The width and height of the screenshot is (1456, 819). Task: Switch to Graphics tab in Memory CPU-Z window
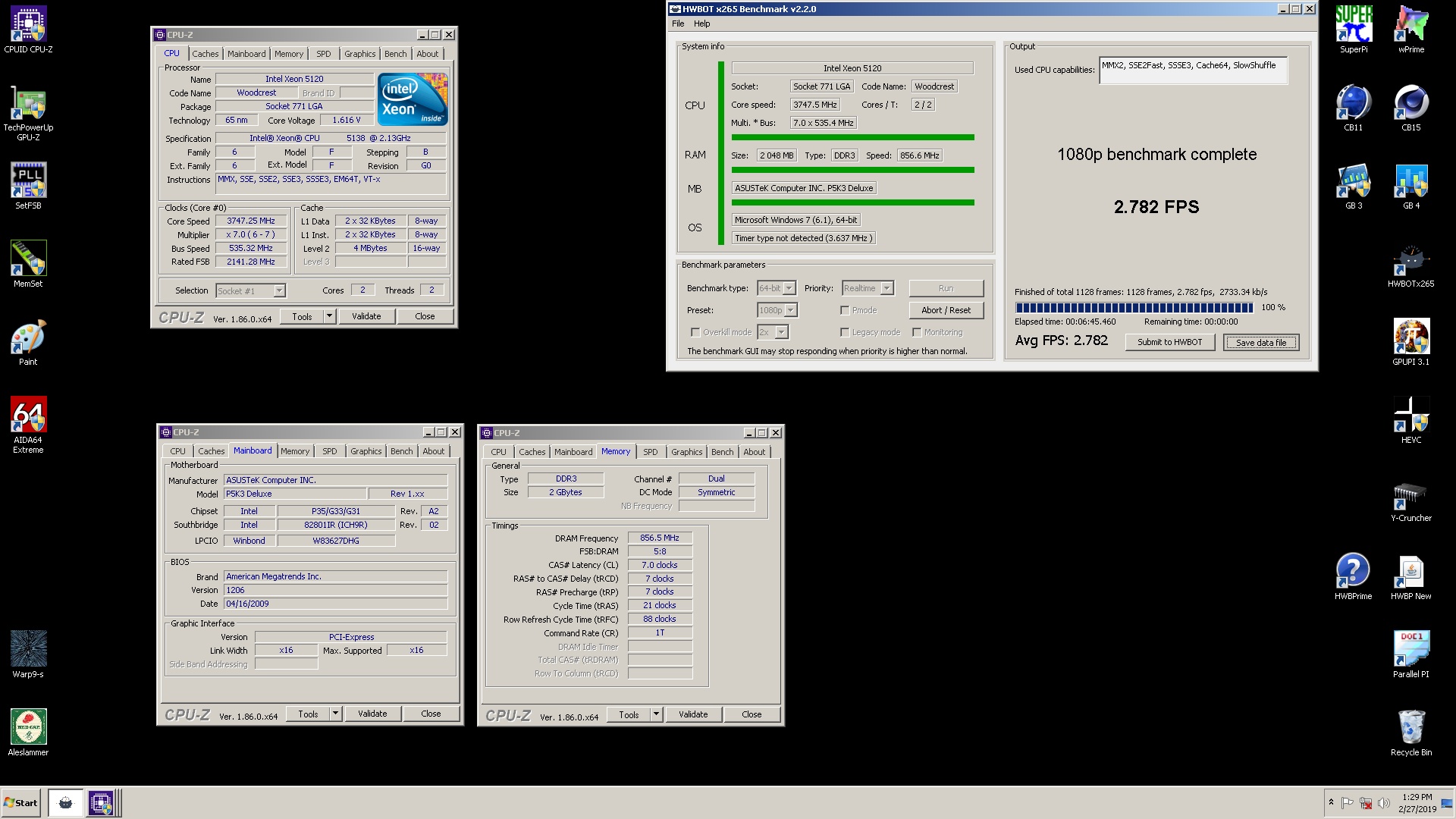686,452
